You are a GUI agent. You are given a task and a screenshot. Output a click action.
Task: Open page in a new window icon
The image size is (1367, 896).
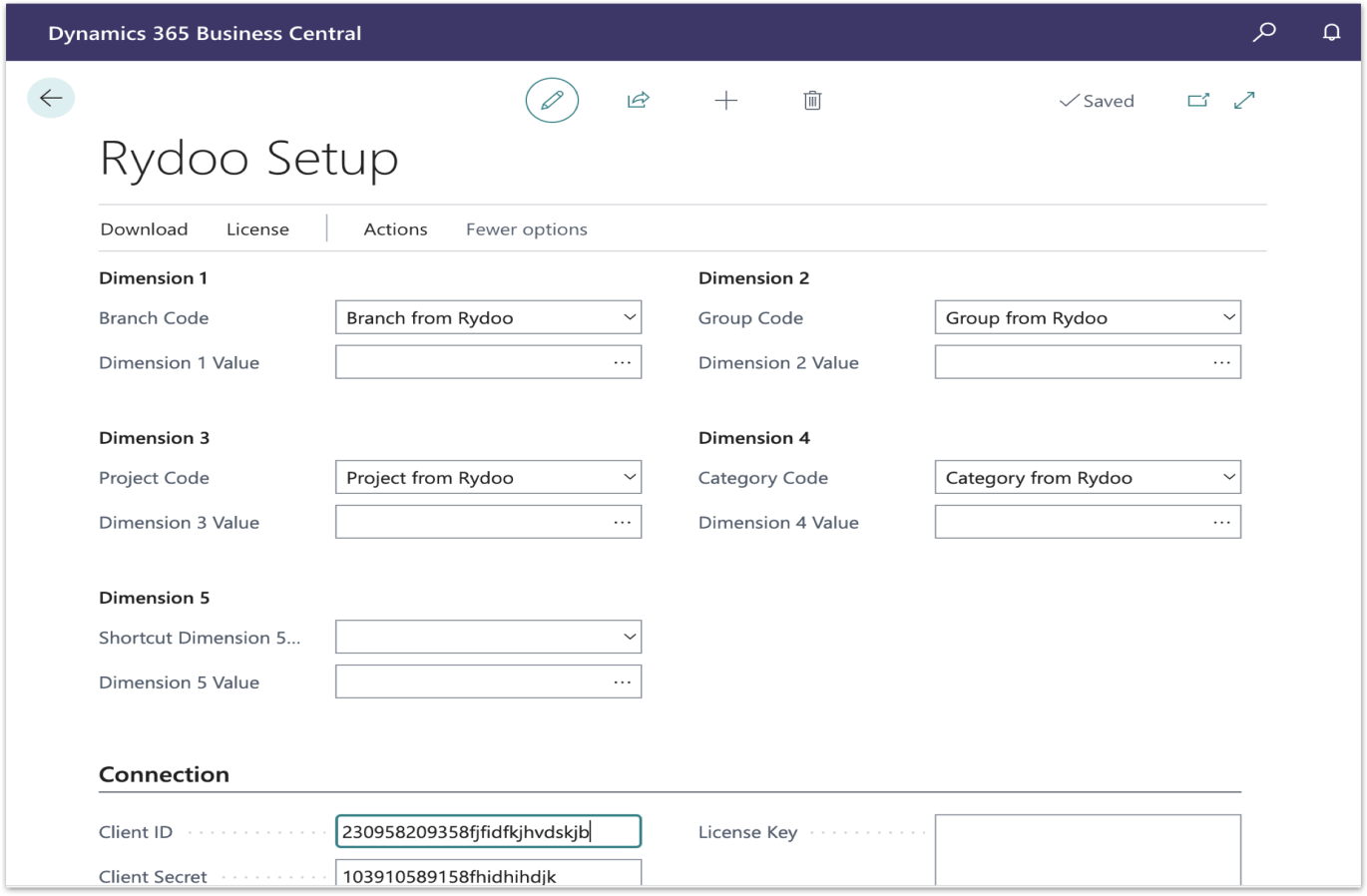pos(1197,100)
